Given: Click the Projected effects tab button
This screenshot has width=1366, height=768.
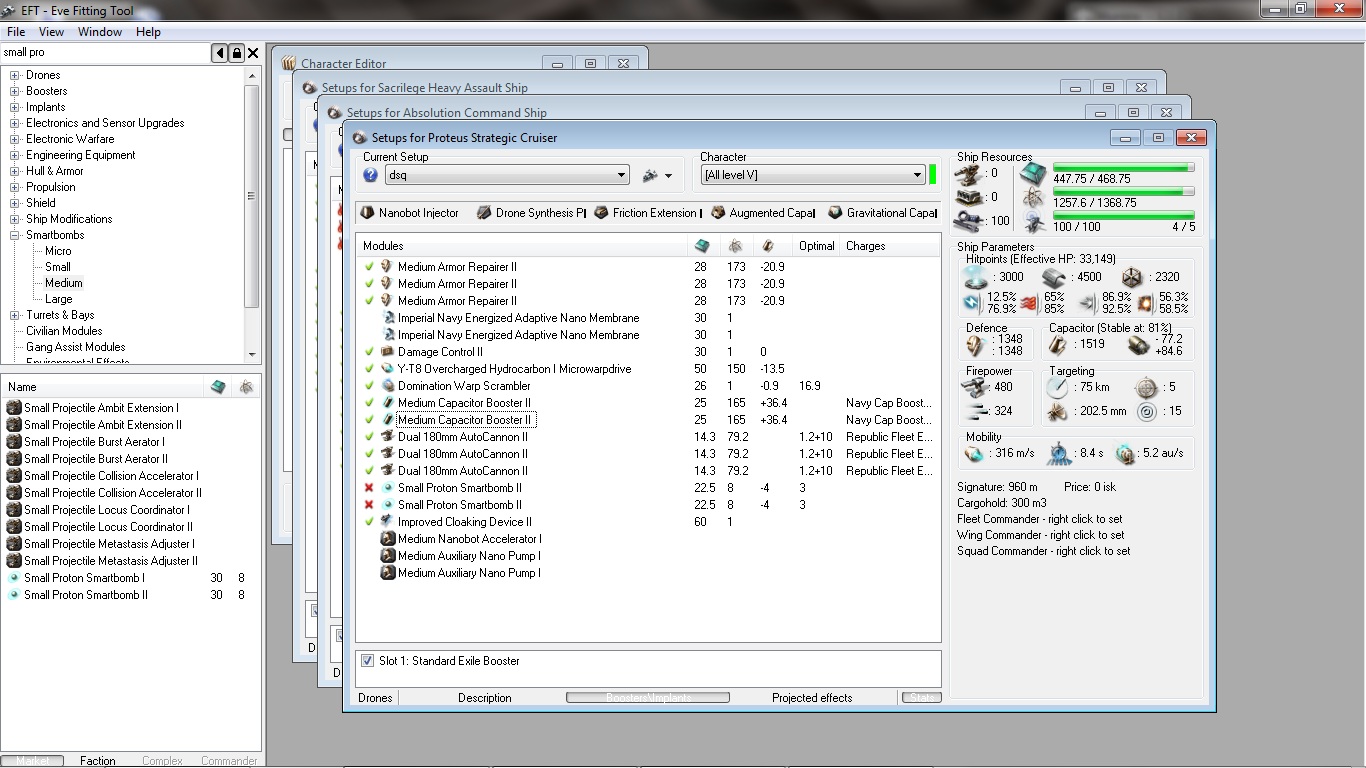Looking at the screenshot, I should 812,698.
